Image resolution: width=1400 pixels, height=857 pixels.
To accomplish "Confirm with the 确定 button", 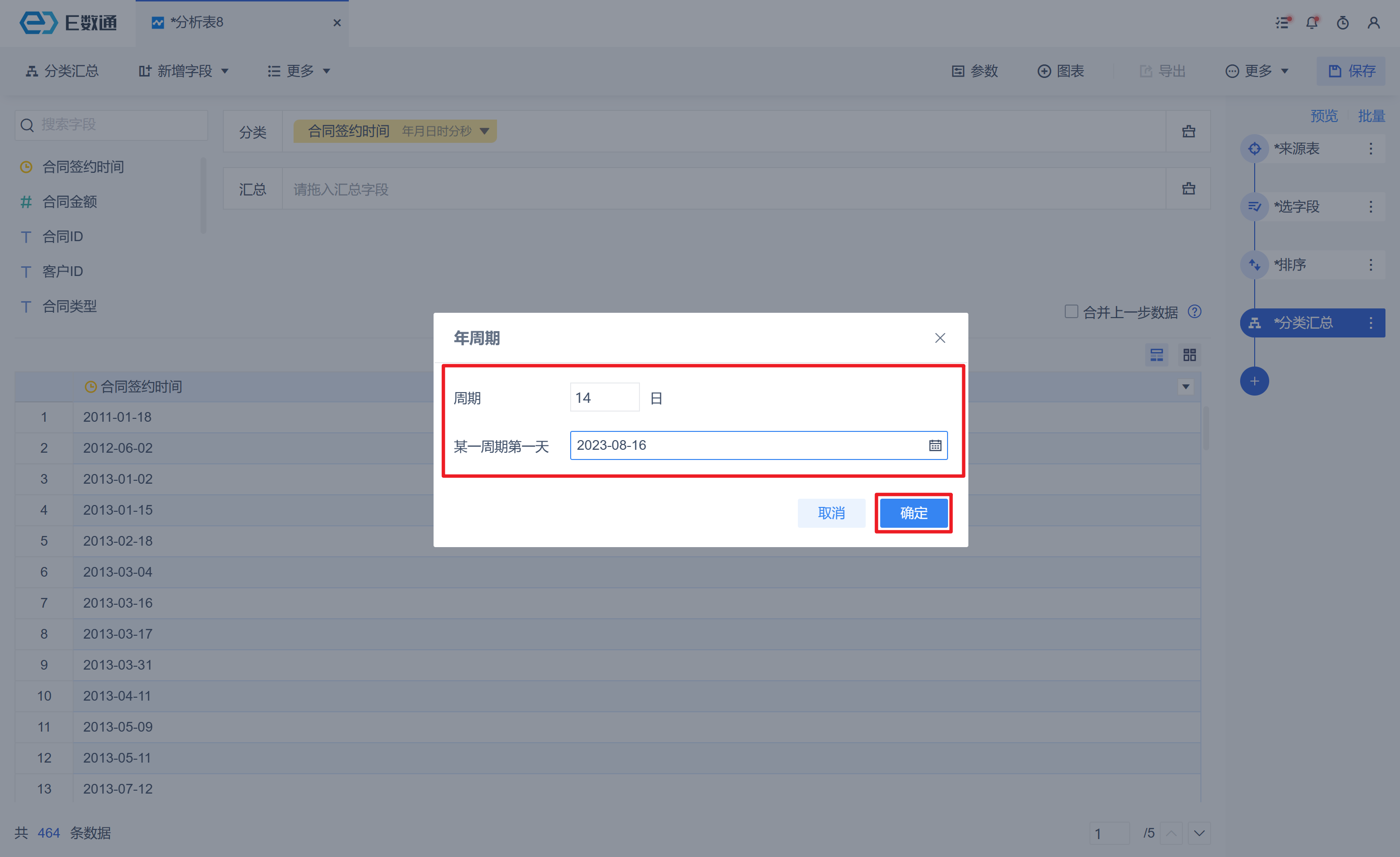I will click(x=913, y=513).
